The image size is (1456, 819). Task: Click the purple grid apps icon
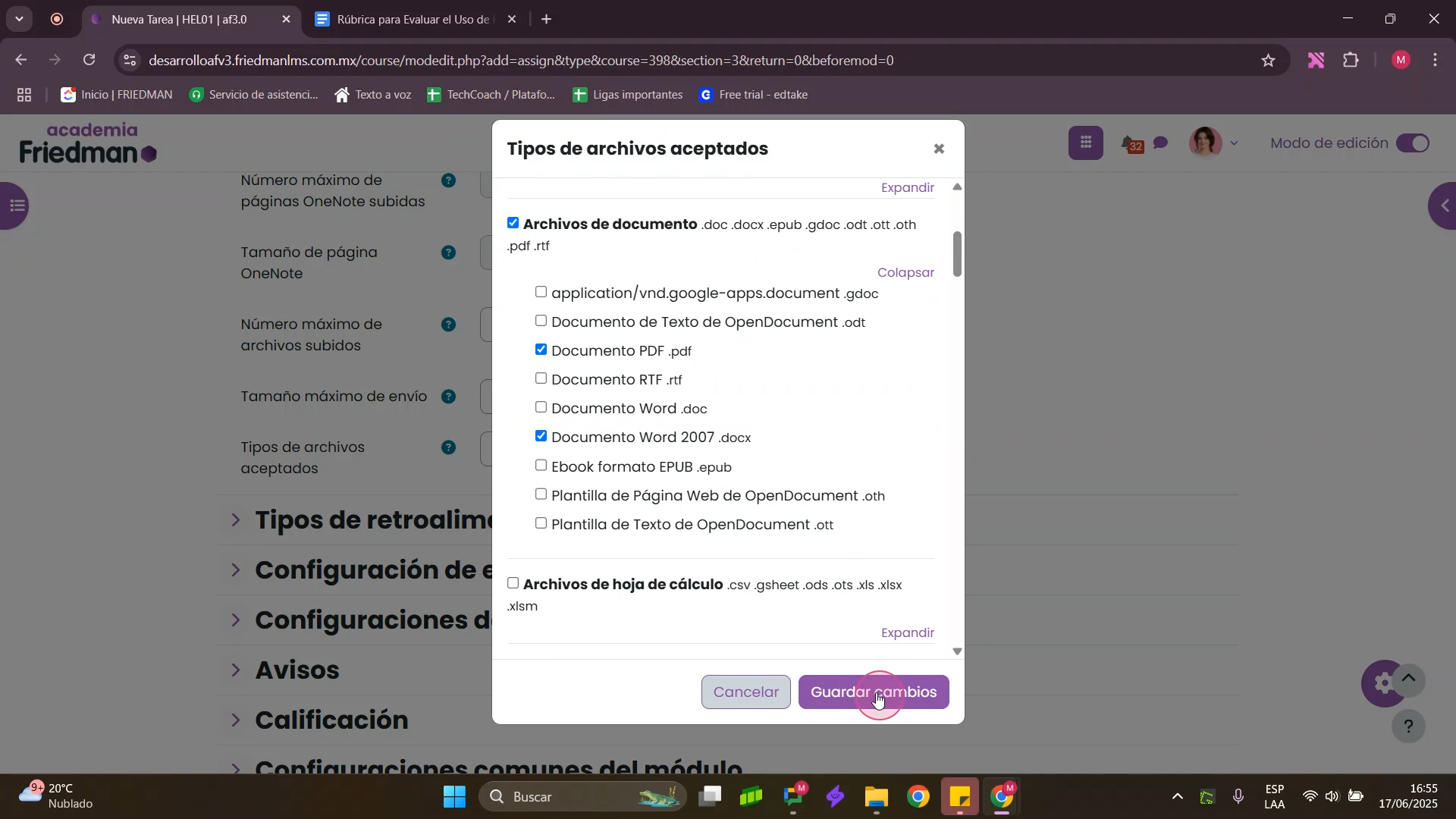click(1085, 143)
